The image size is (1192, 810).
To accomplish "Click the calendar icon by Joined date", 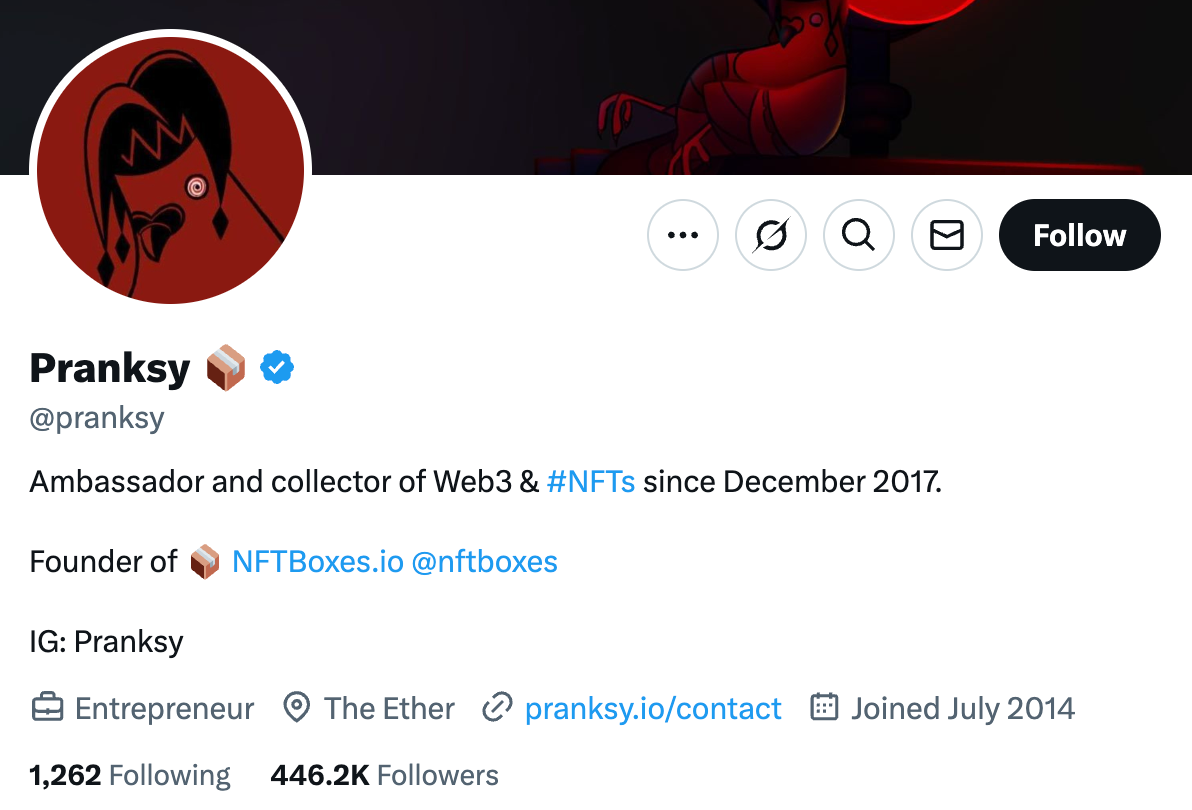I will [824, 707].
